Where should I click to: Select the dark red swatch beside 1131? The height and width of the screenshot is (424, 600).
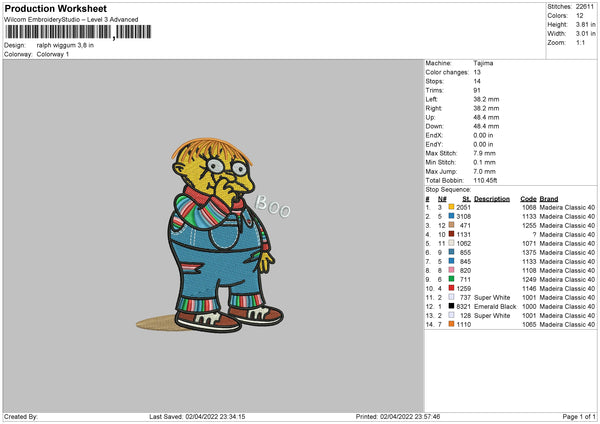451,234
